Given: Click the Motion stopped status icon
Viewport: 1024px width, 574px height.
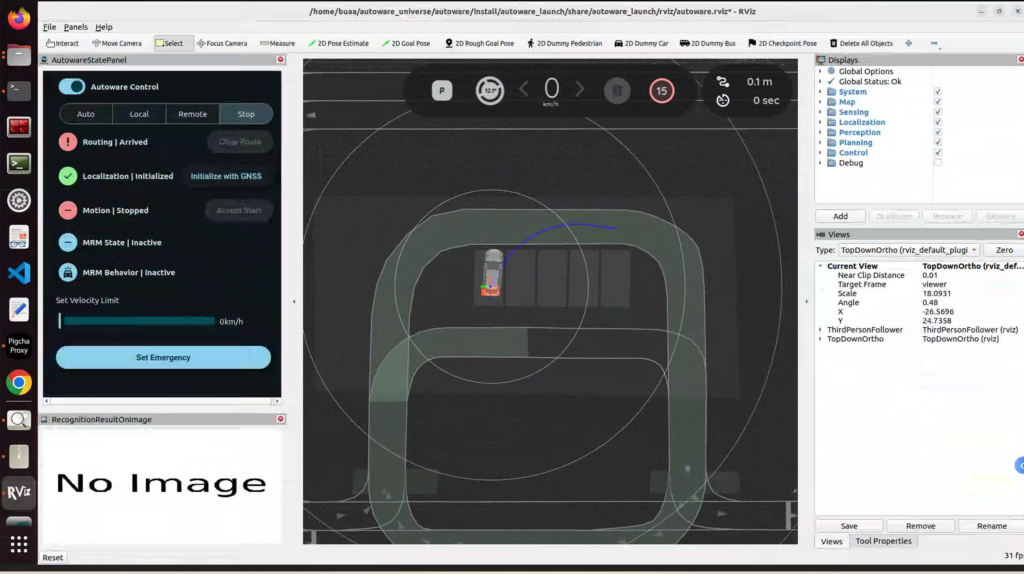Looking at the screenshot, I should pyautogui.click(x=68, y=210).
